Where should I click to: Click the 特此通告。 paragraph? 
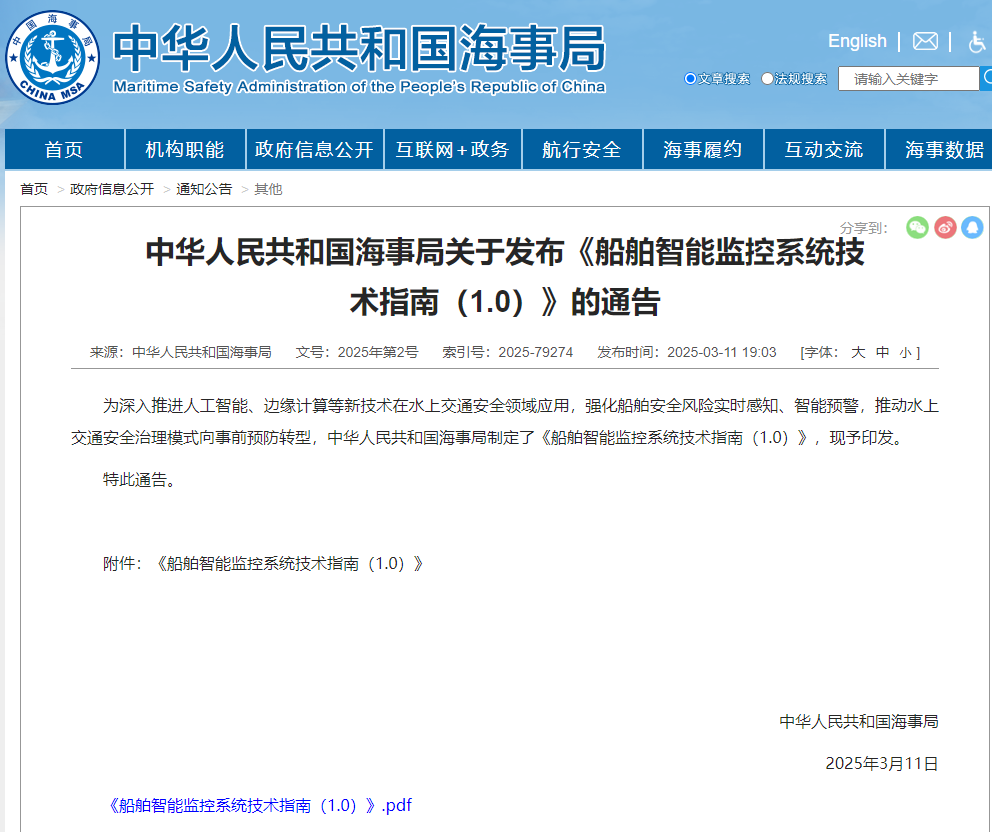click(139, 480)
